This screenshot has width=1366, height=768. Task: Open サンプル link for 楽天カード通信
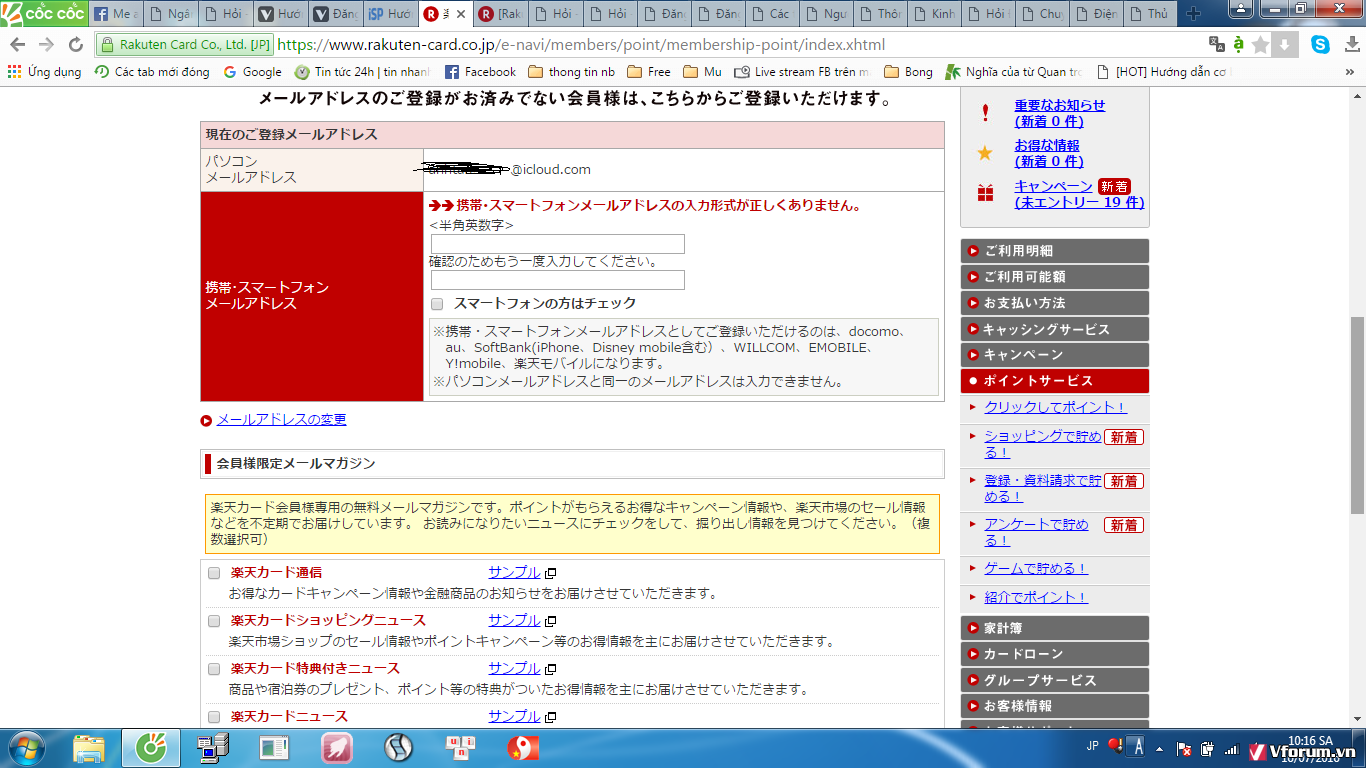[x=514, y=572]
